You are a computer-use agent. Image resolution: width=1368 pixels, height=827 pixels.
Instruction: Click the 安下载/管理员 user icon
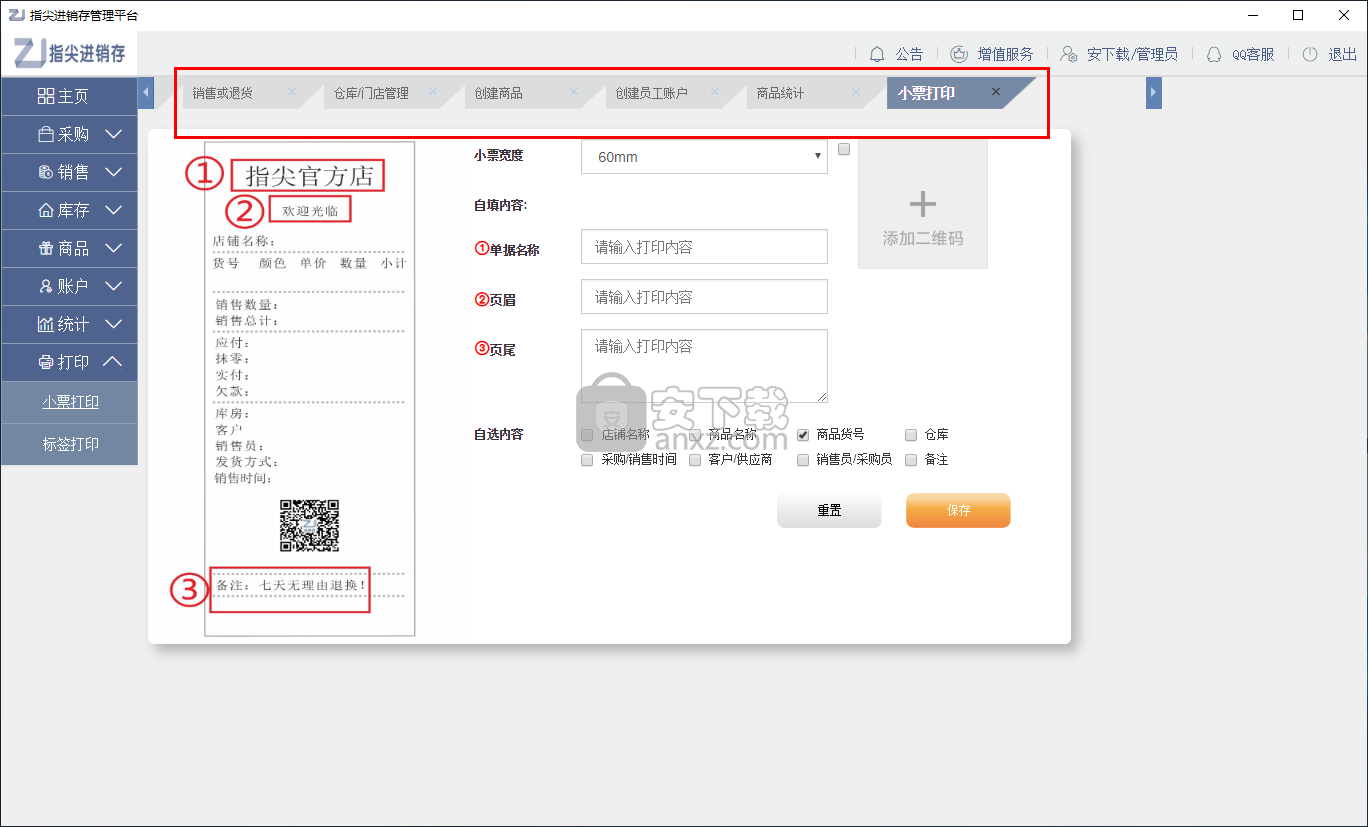(x=1069, y=54)
